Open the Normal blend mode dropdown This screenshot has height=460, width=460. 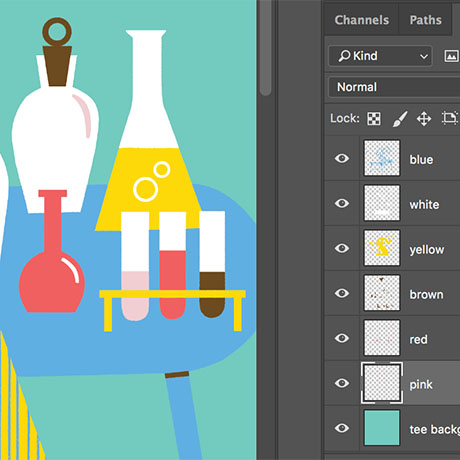click(x=394, y=87)
